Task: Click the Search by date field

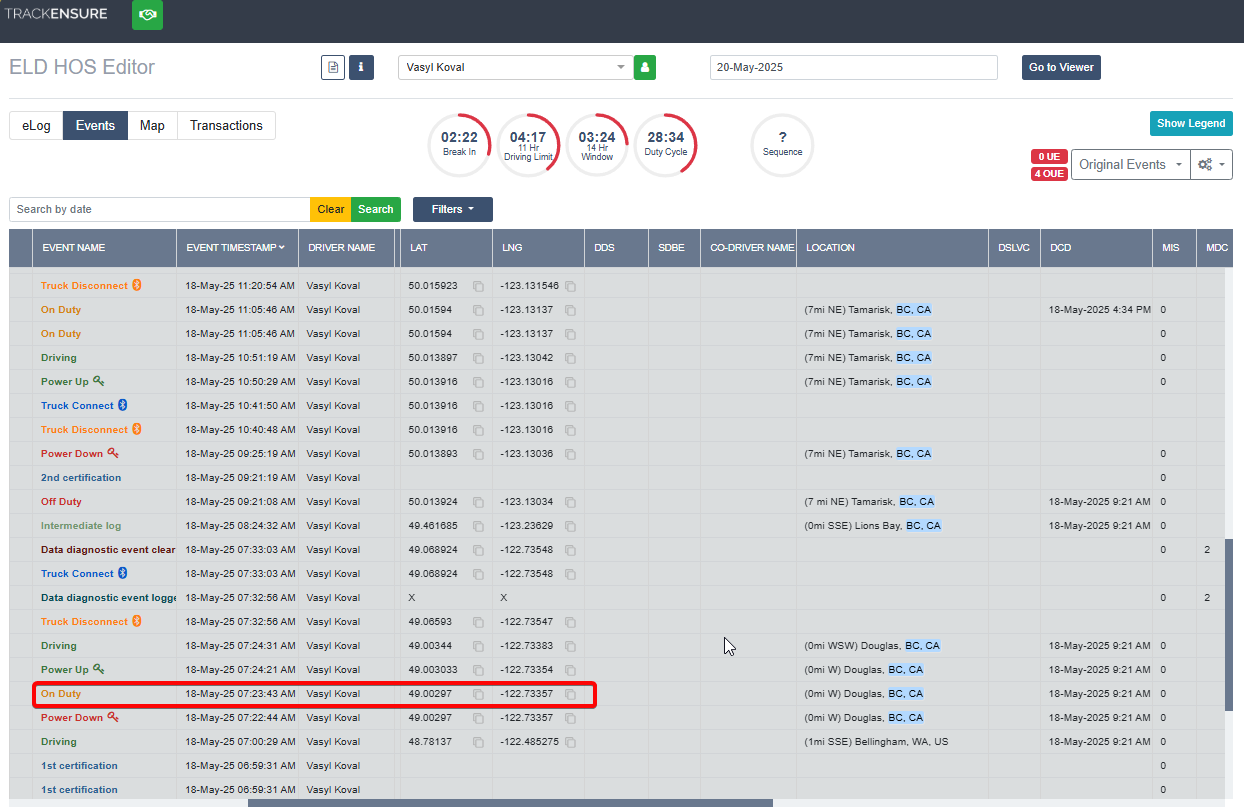Action: [160, 209]
